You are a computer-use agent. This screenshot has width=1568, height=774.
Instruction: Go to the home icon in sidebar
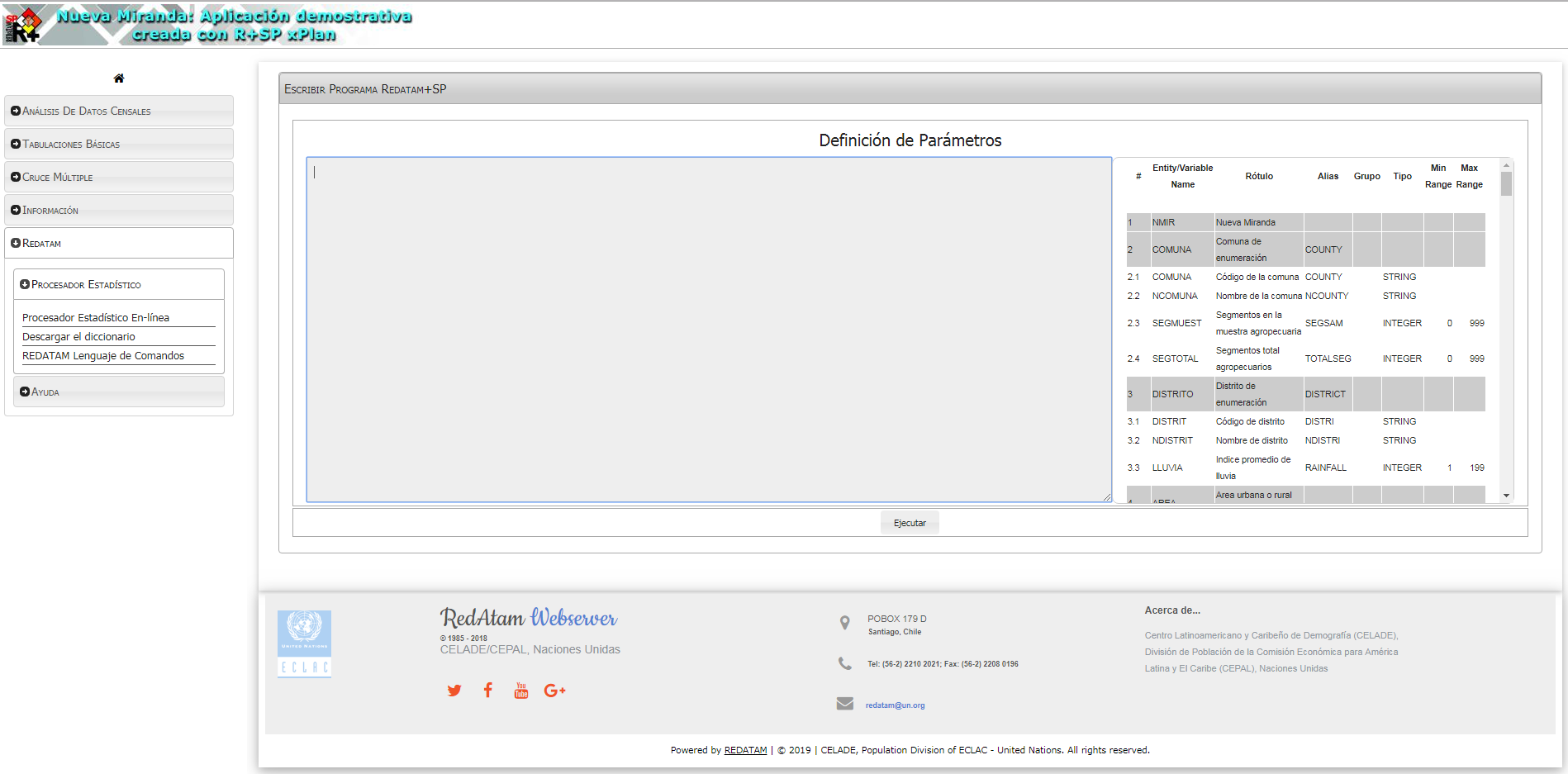(119, 78)
